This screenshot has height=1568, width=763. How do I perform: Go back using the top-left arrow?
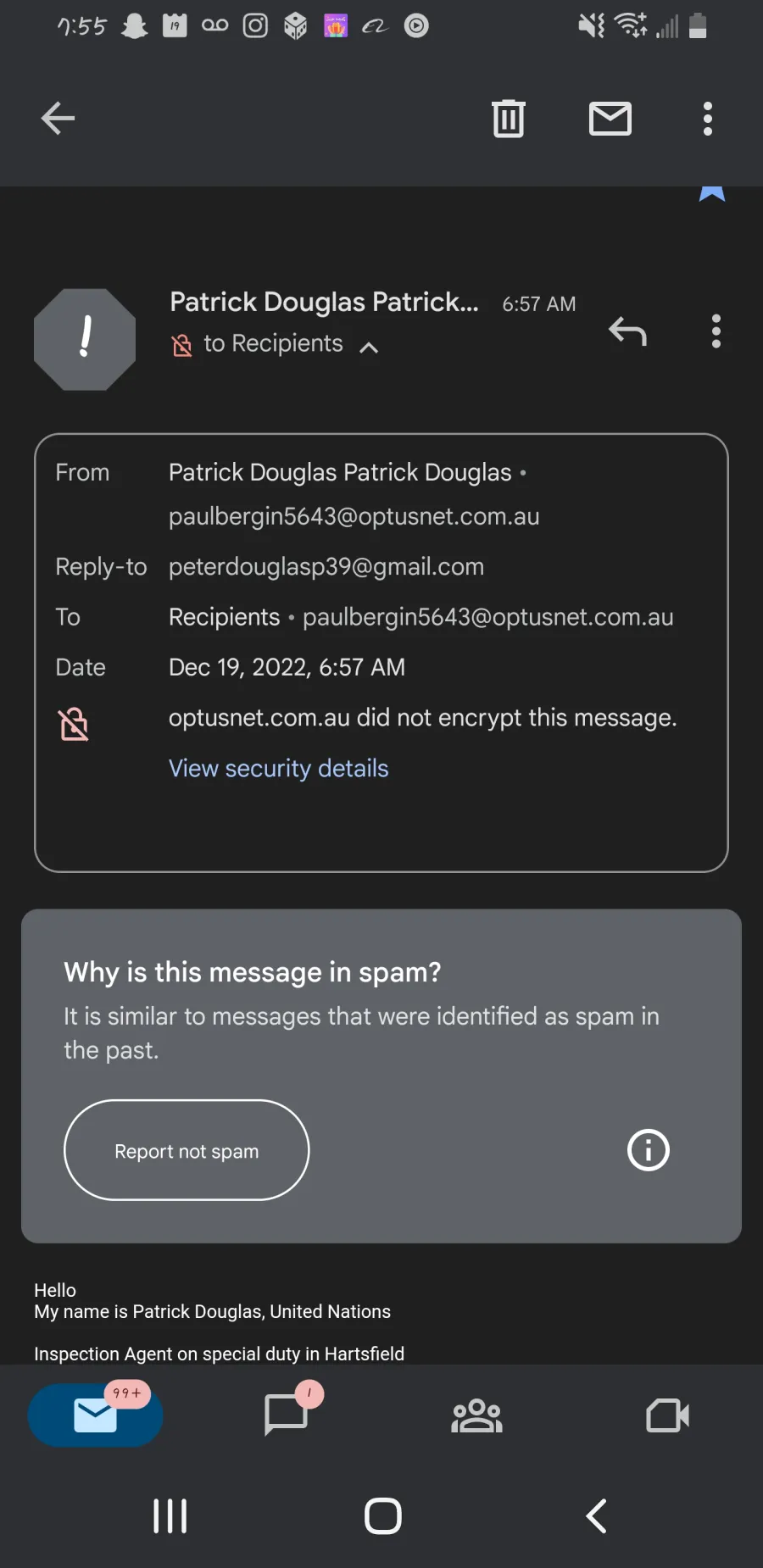(x=58, y=119)
